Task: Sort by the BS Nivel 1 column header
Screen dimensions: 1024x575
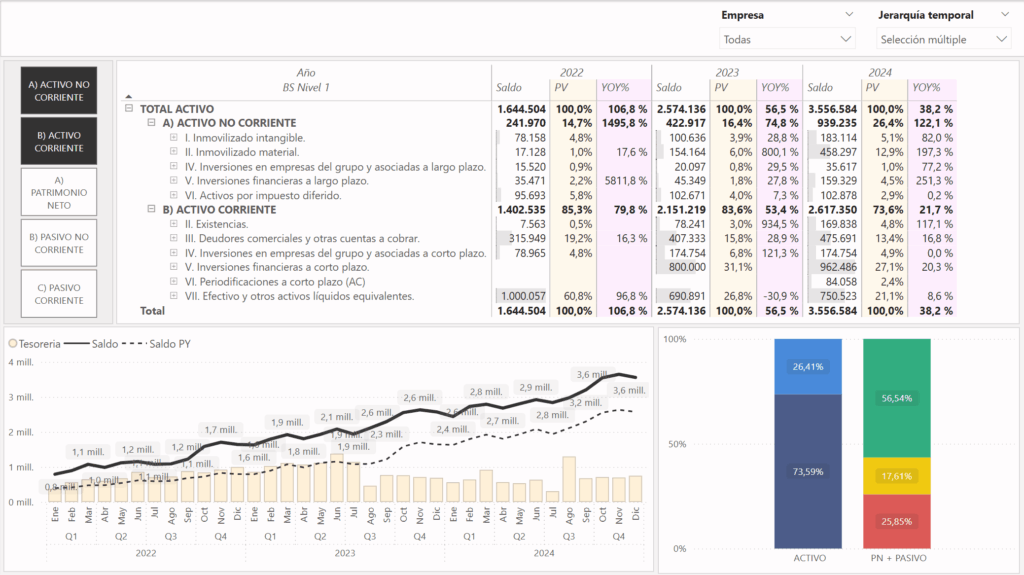Action: [x=306, y=87]
